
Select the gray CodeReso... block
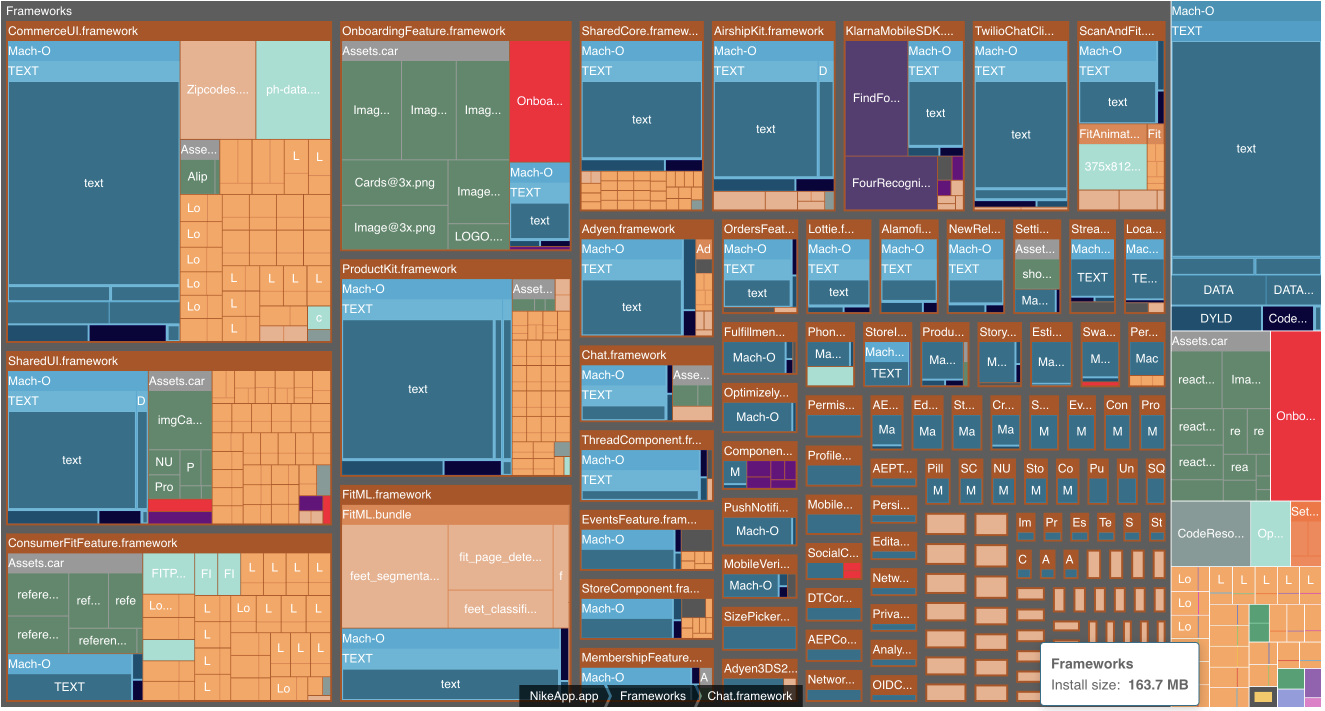(1210, 534)
